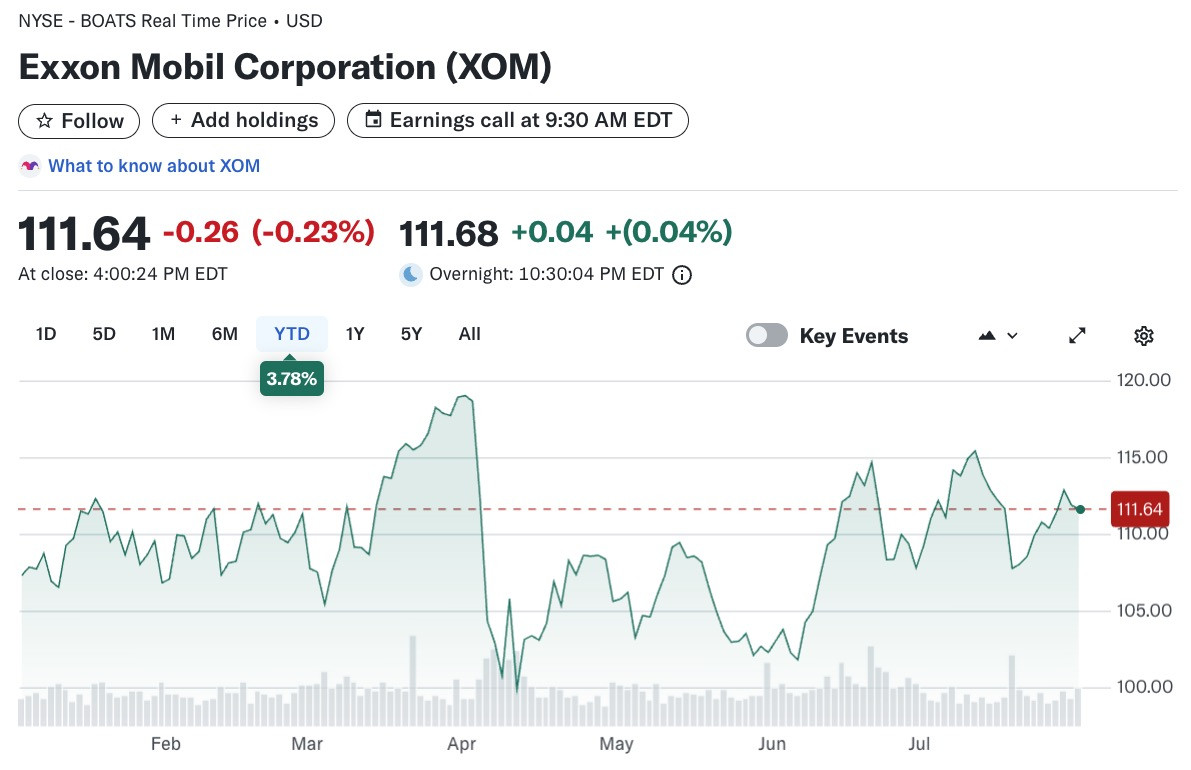Click the Follow star button
The image size is (1191, 770).
pyautogui.click(x=79, y=121)
